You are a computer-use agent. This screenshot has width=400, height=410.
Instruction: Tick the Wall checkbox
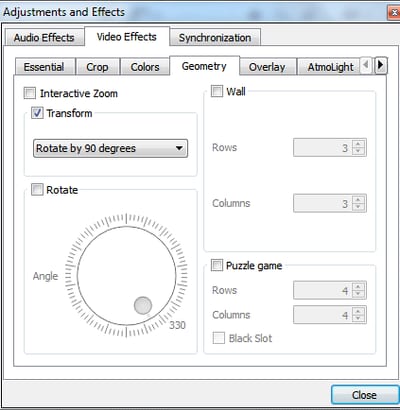[x=217, y=91]
